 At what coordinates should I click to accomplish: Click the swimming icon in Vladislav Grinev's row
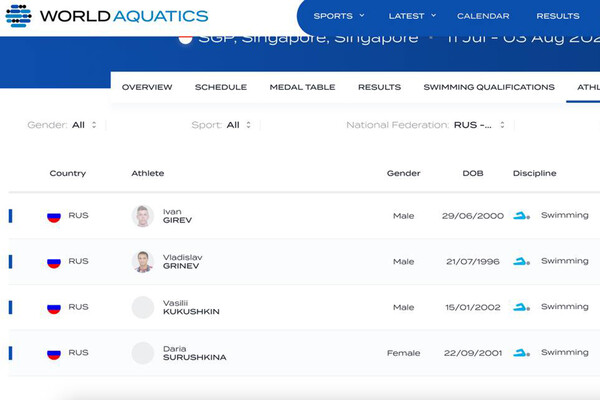click(x=521, y=262)
